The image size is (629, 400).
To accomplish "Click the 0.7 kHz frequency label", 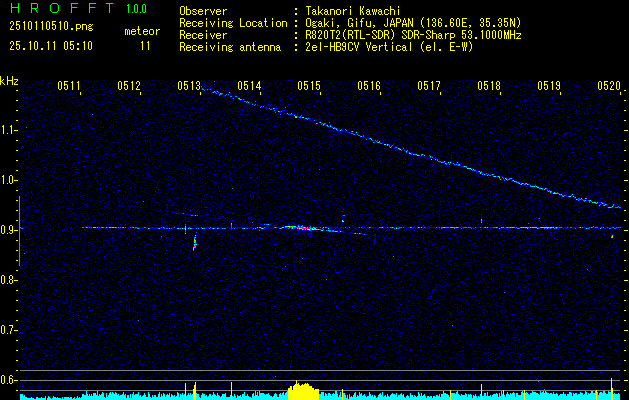I will click(9, 330).
